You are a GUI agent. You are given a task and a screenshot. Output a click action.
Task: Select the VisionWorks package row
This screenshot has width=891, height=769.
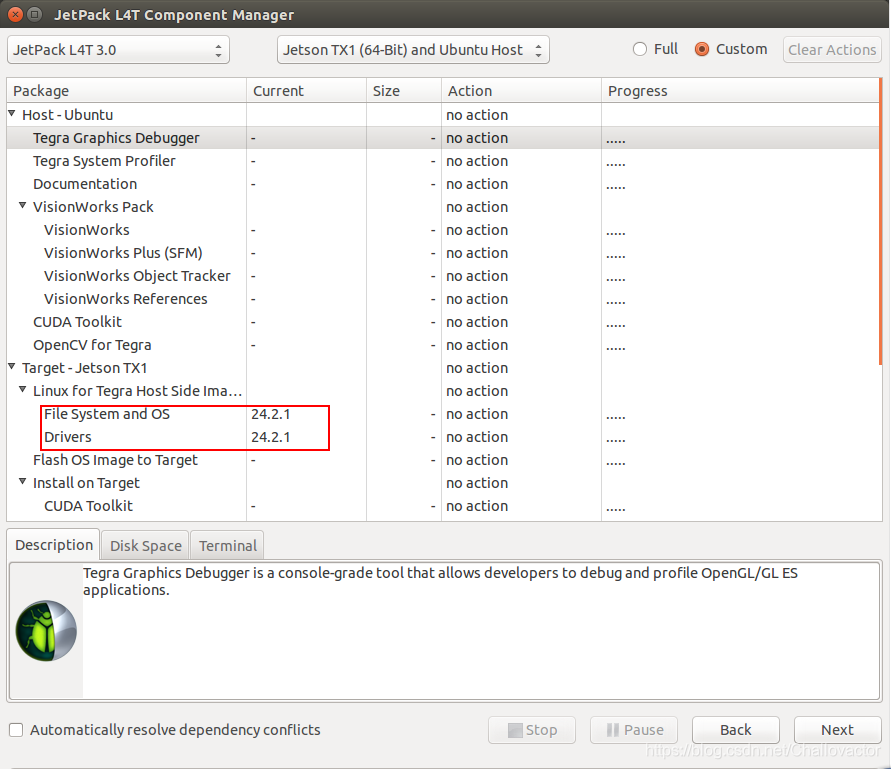tap(443, 230)
